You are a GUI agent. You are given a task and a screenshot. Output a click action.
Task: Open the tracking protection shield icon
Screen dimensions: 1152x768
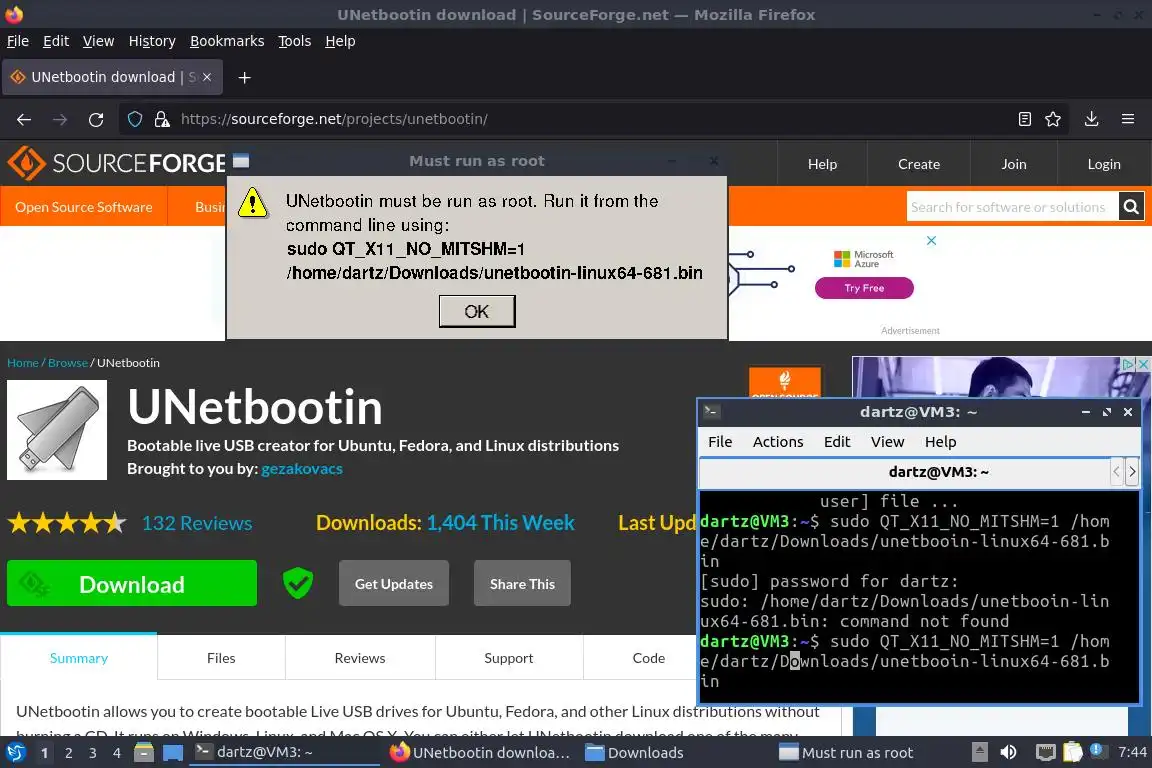(x=135, y=119)
